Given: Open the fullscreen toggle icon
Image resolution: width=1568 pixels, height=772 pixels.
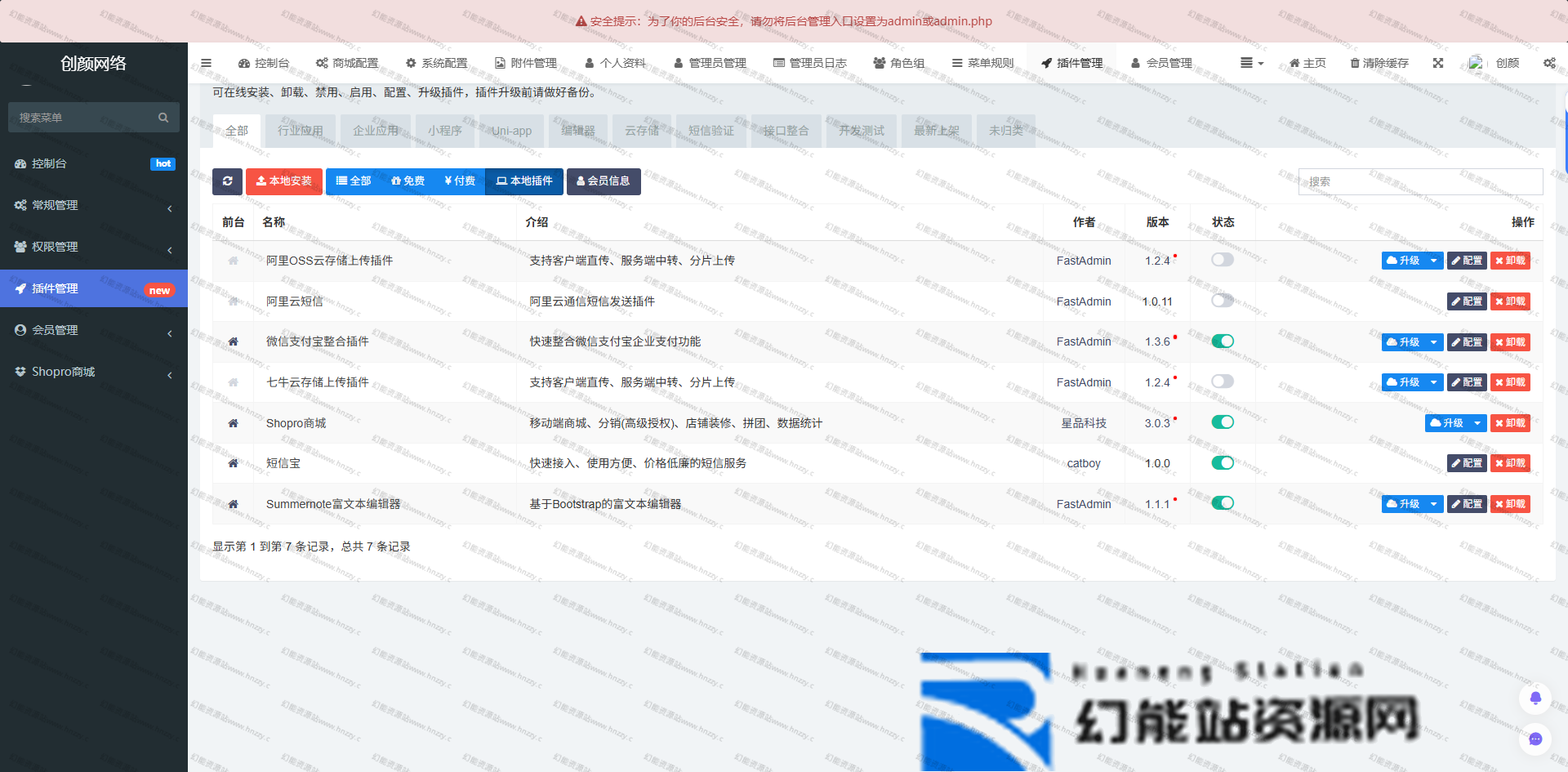Looking at the screenshot, I should pyautogui.click(x=1438, y=63).
